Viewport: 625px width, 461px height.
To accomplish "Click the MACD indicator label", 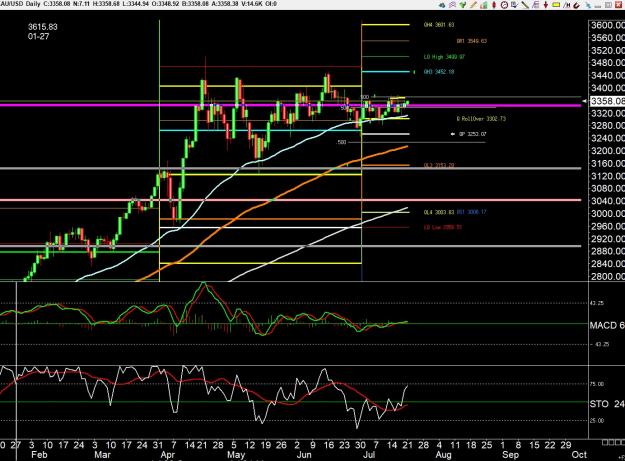I will 607,326.
